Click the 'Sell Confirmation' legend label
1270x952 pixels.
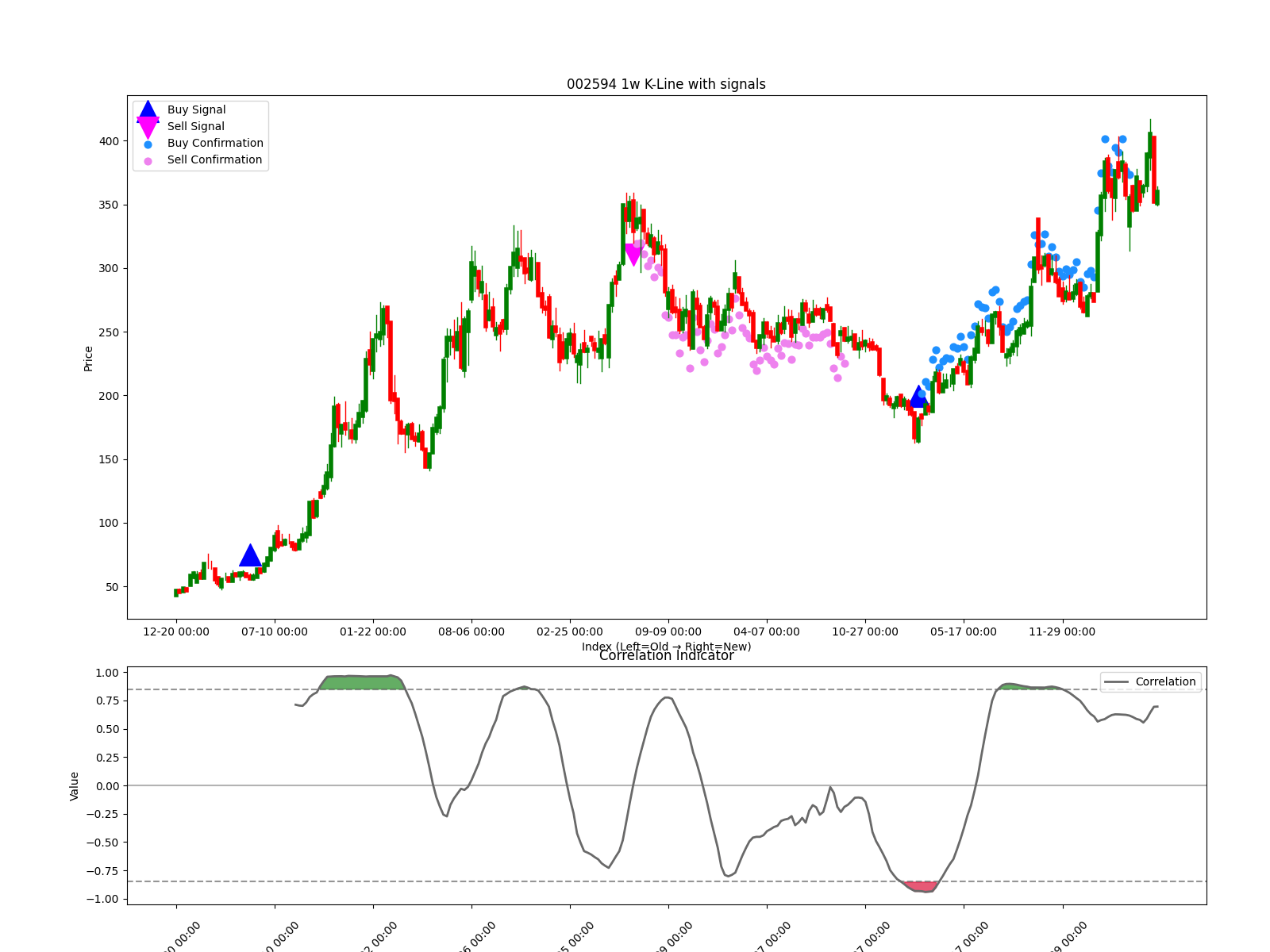(x=214, y=159)
